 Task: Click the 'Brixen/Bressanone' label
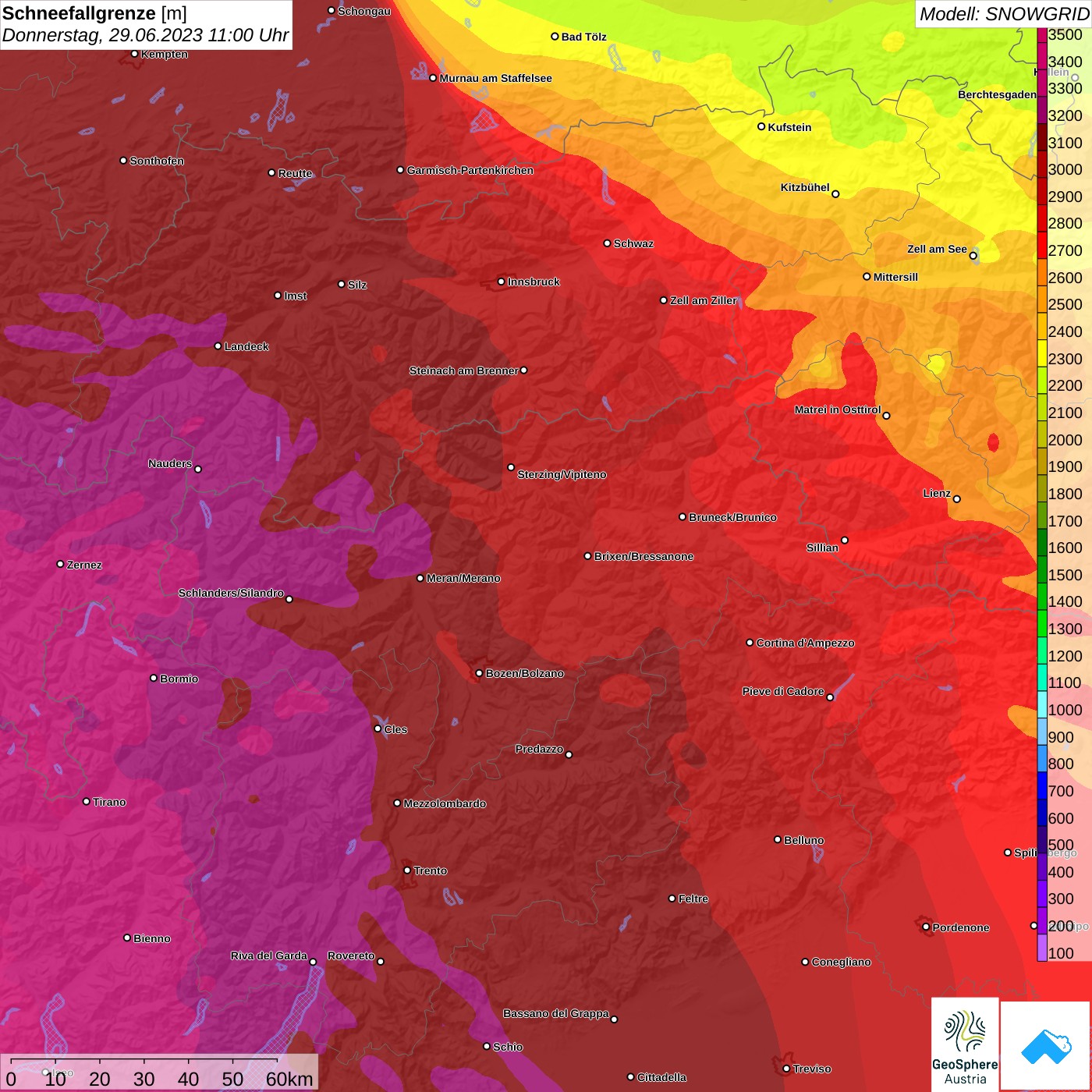click(x=643, y=556)
